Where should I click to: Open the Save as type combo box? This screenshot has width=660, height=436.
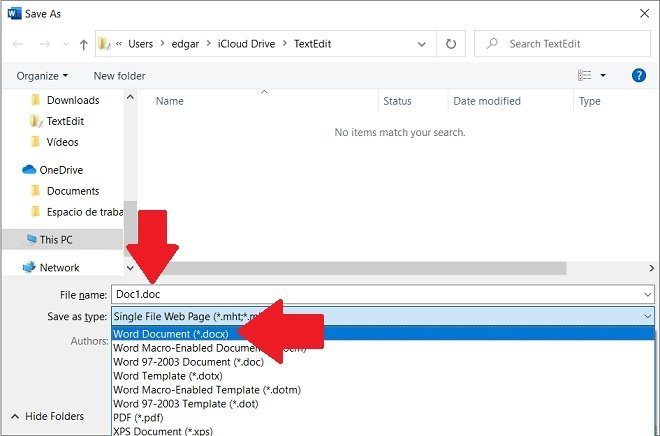click(x=383, y=316)
